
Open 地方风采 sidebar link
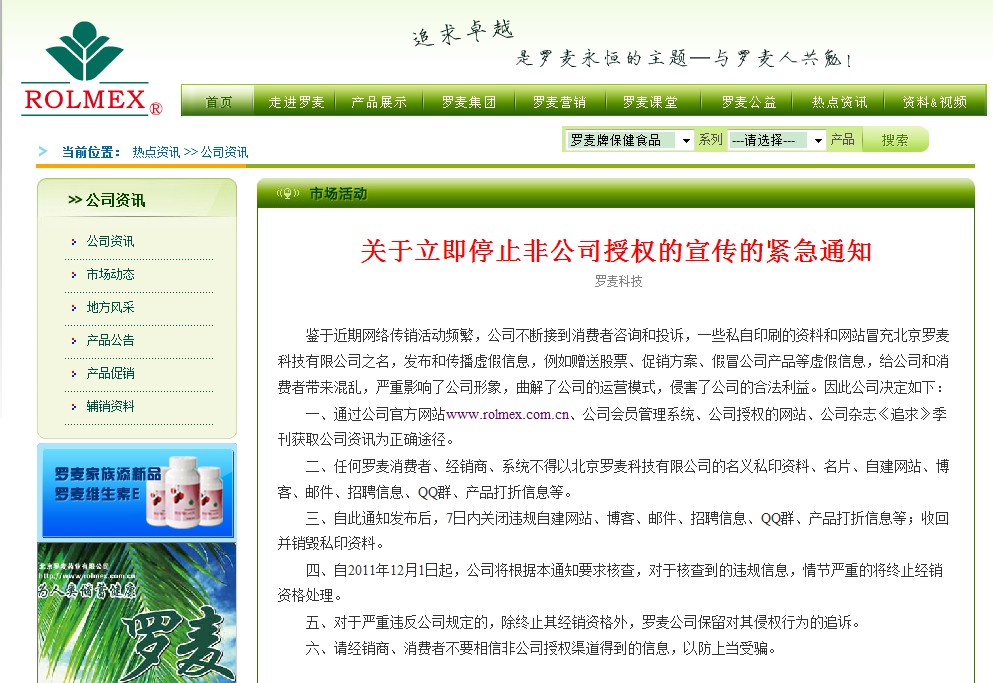110,307
